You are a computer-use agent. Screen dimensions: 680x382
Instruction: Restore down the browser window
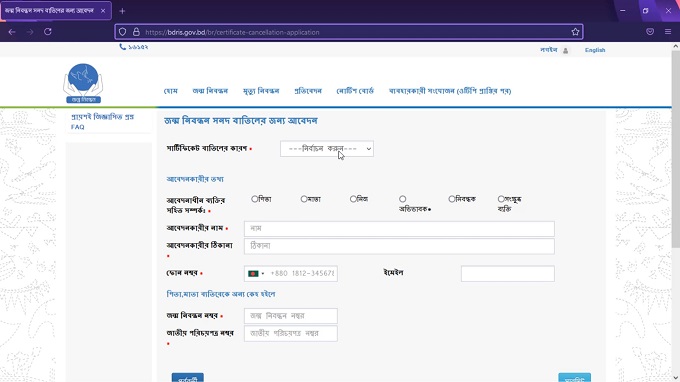(645, 11)
